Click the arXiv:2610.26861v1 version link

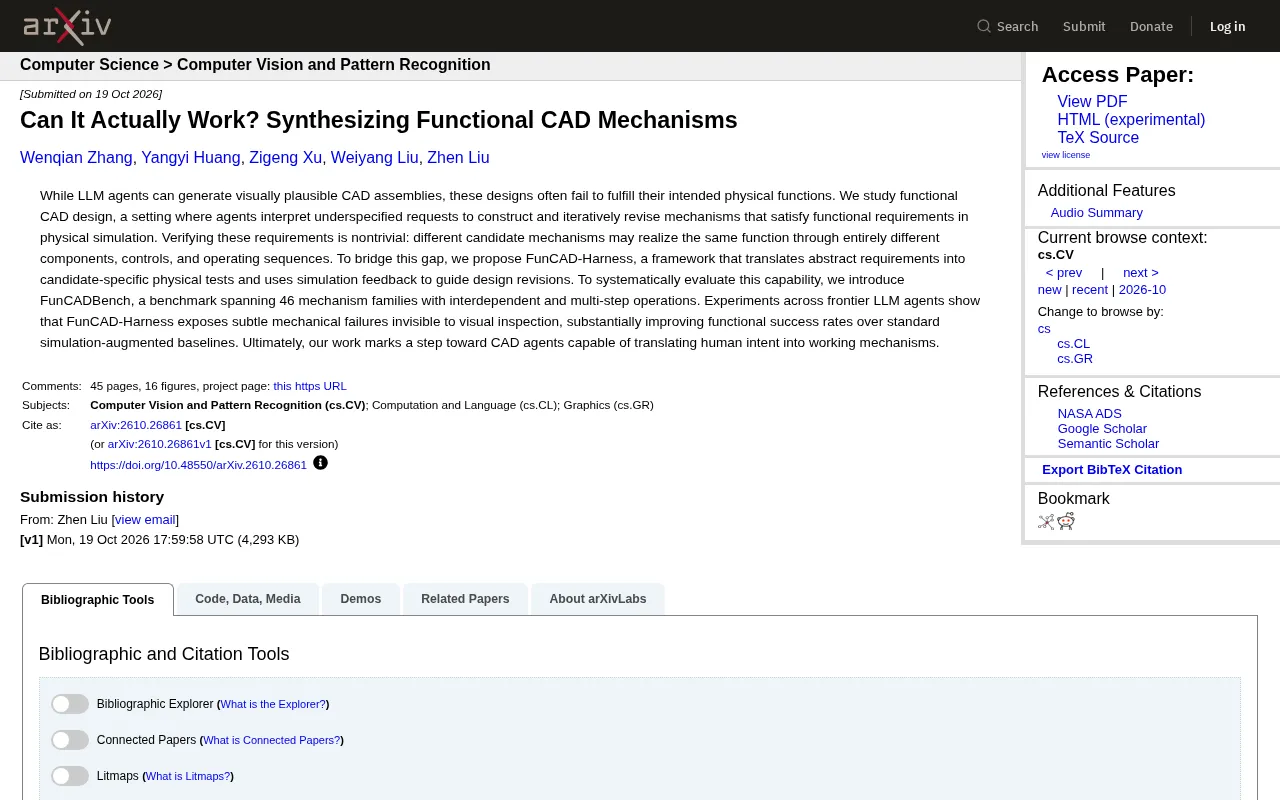point(160,444)
